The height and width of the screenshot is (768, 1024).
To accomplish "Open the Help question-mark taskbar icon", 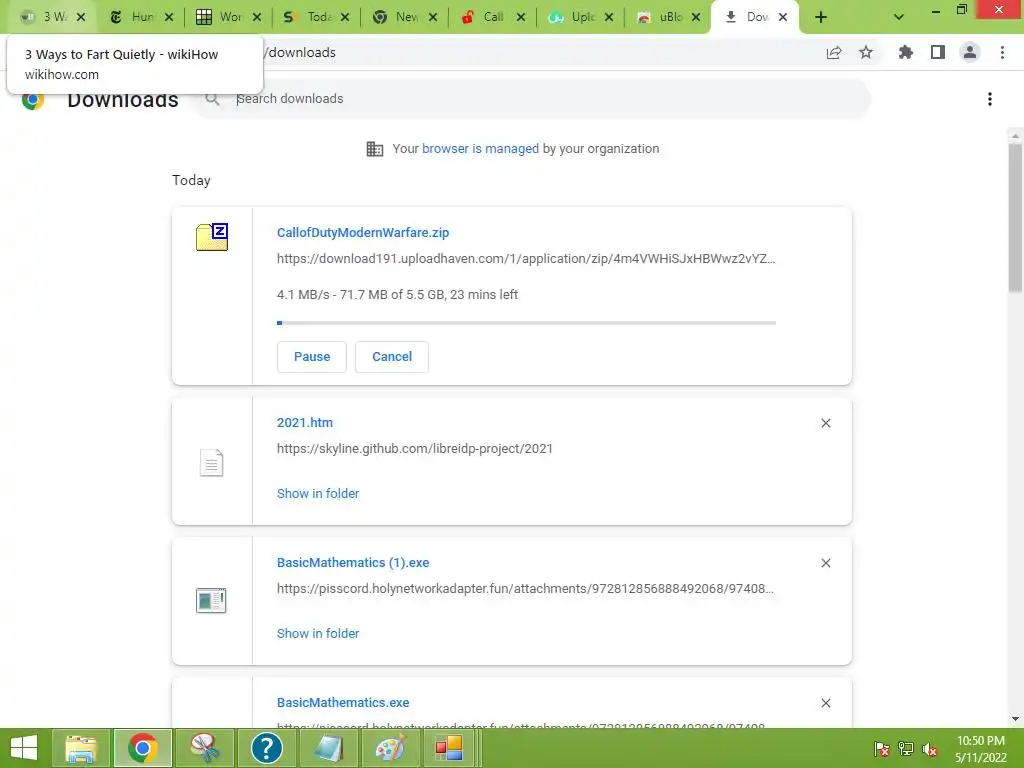I will click(266, 748).
